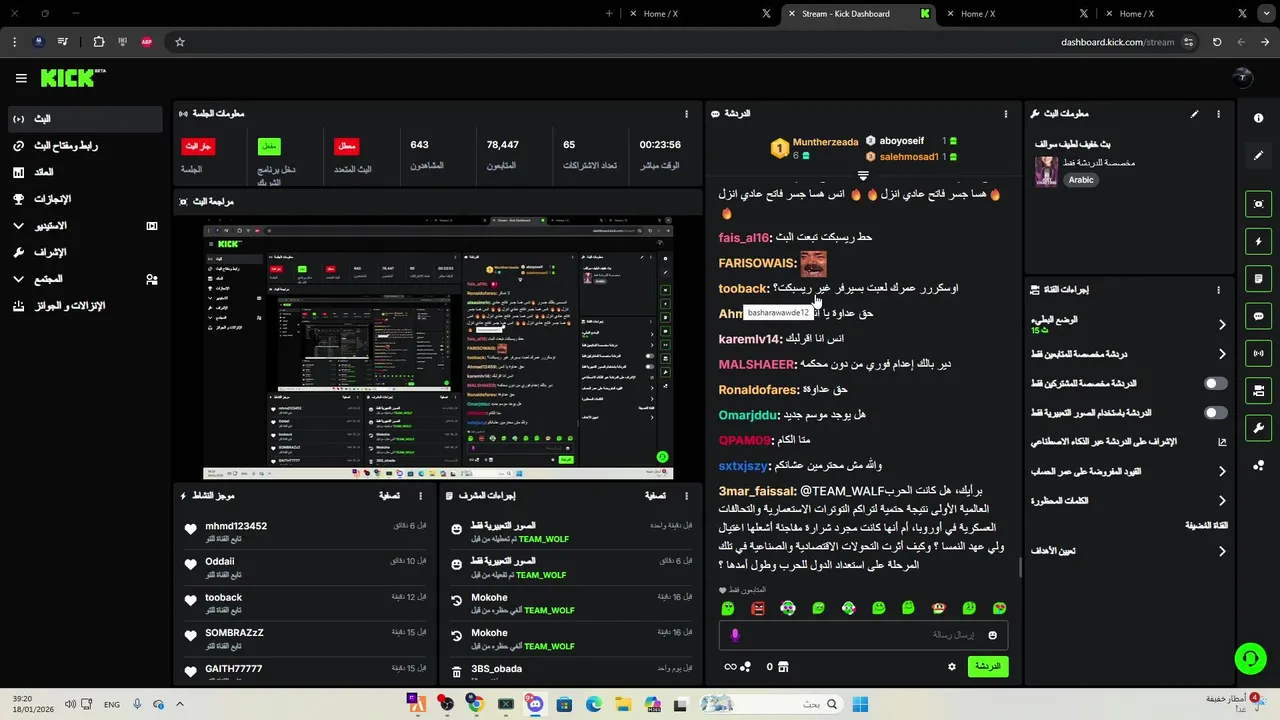Select the red angry emote
The height and width of the screenshot is (720, 1280).
(758, 608)
